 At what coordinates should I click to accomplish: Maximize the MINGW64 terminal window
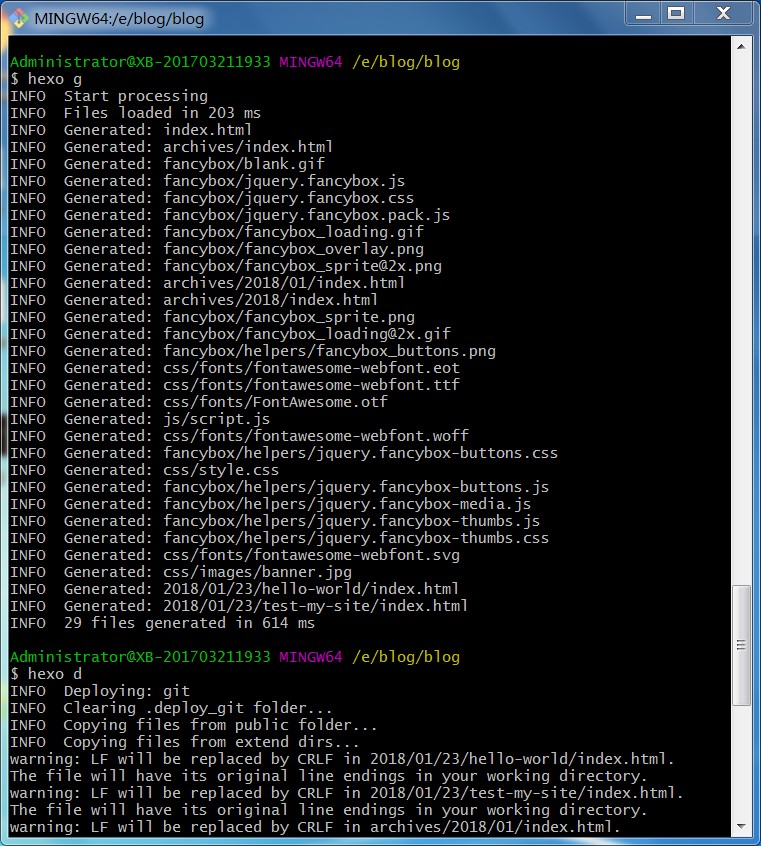point(676,13)
